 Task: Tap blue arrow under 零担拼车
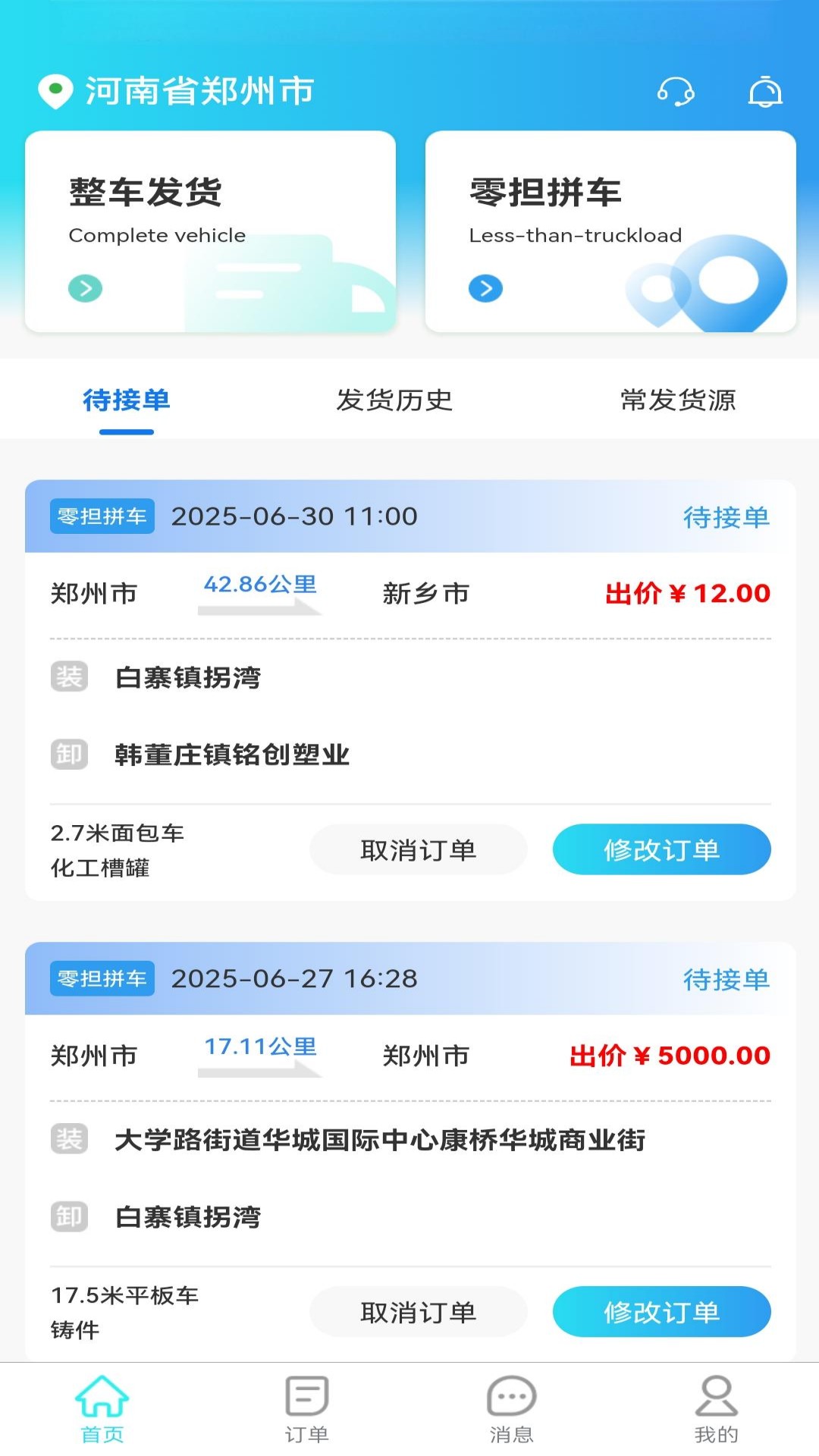[x=485, y=288]
